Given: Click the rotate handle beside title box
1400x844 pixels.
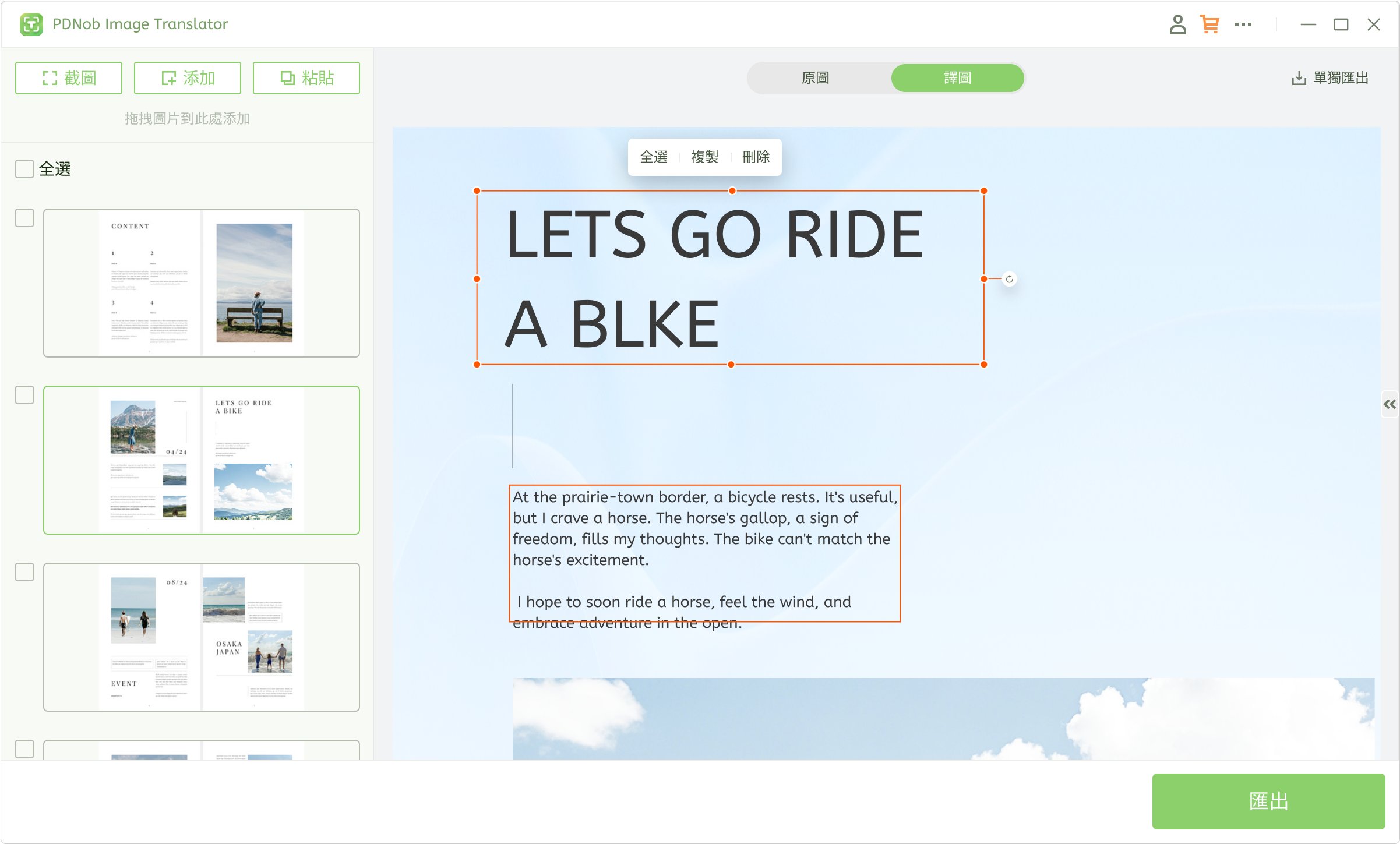Looking at the screenshot, I should click(1009, 279).
